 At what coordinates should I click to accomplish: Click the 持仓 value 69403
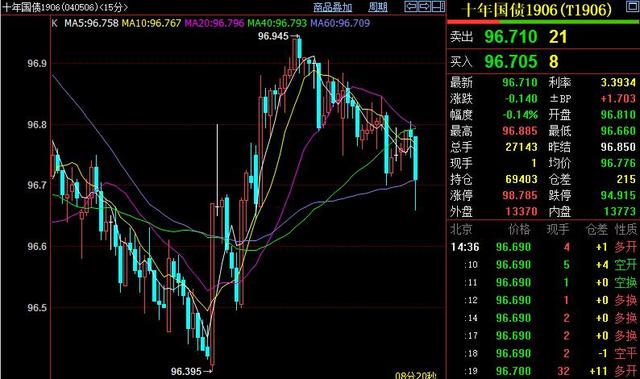coord(521,179)
